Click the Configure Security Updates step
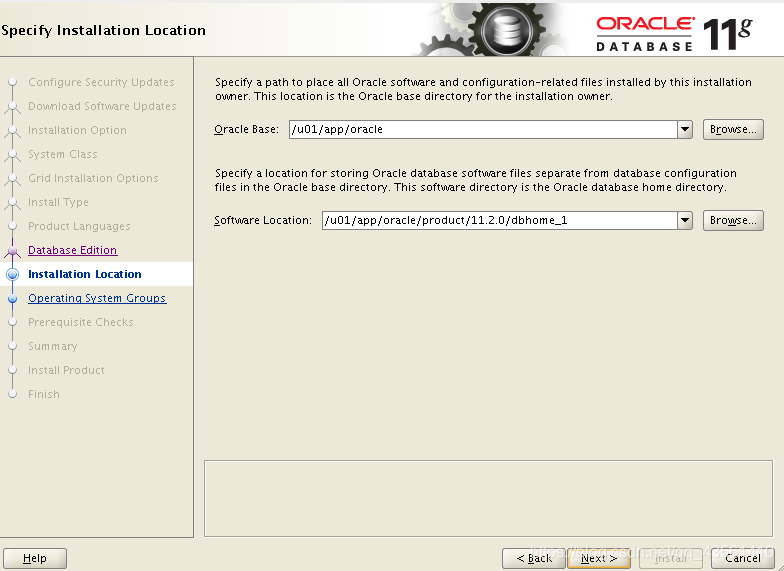 (101, 82)
